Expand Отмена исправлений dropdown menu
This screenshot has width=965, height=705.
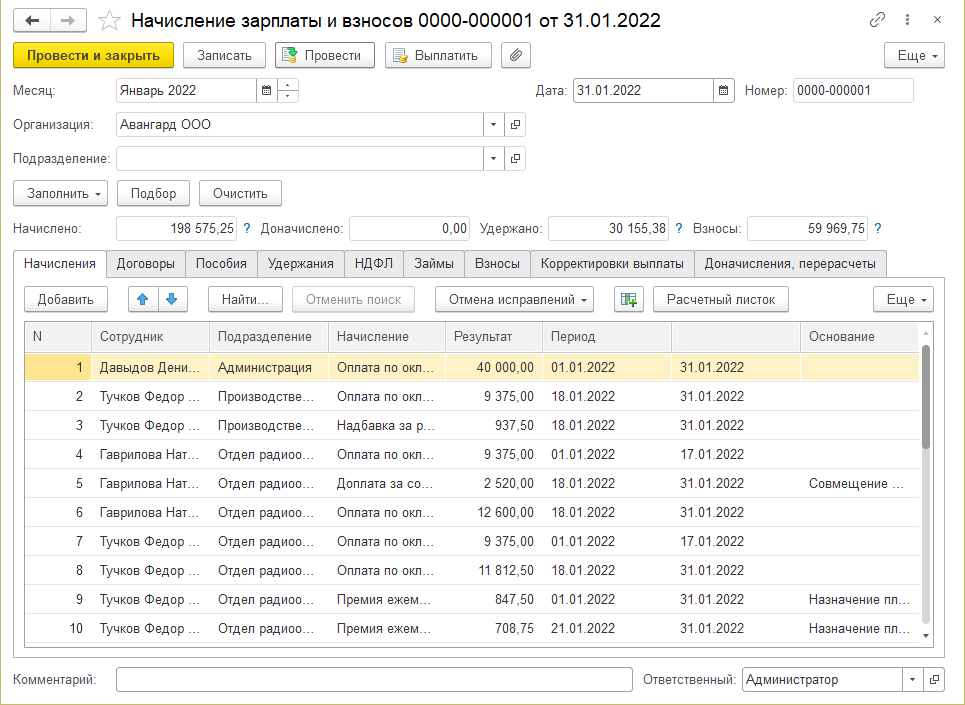coord(514,298)
